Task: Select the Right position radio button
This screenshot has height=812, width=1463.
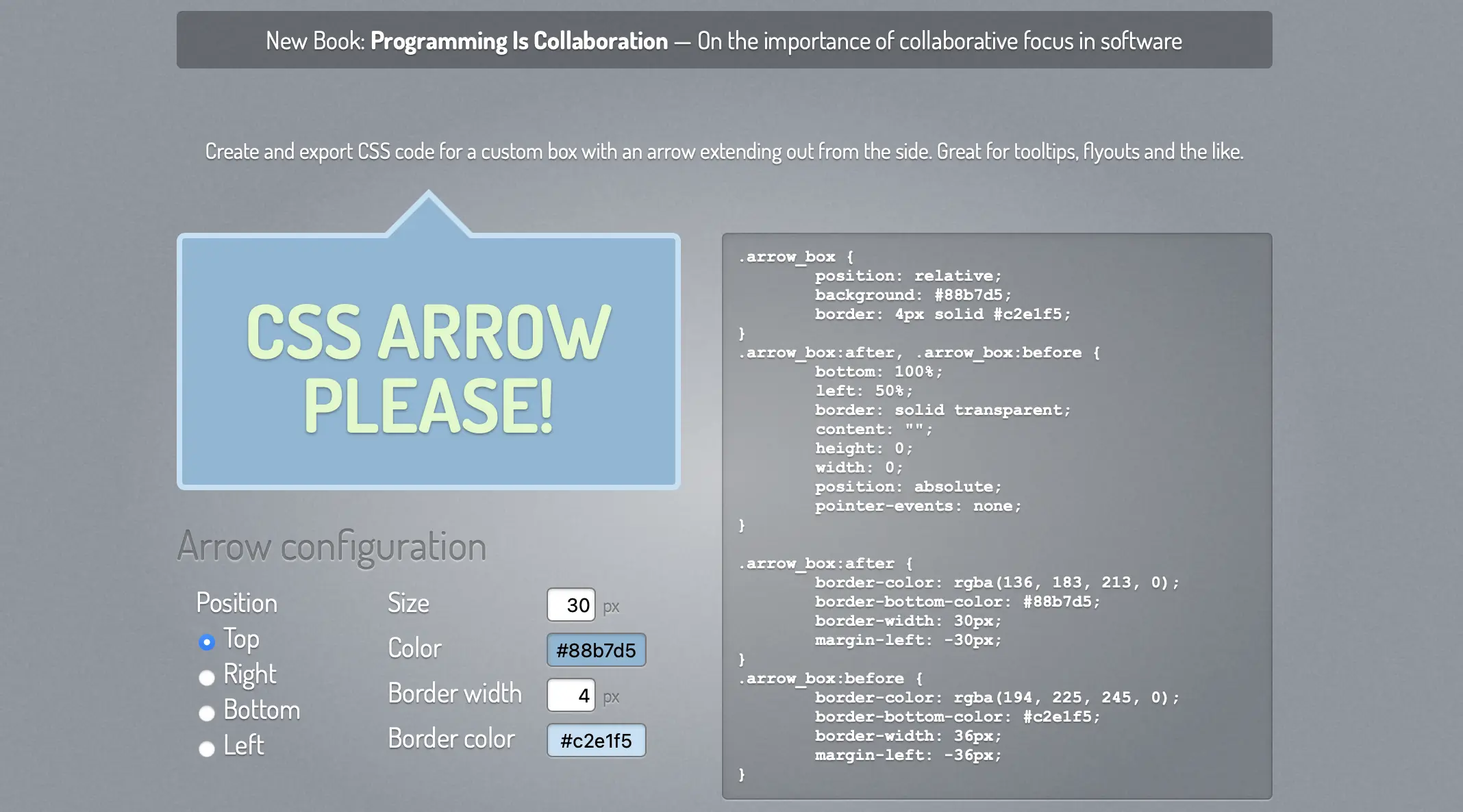Action: click(x=206, y=678)
